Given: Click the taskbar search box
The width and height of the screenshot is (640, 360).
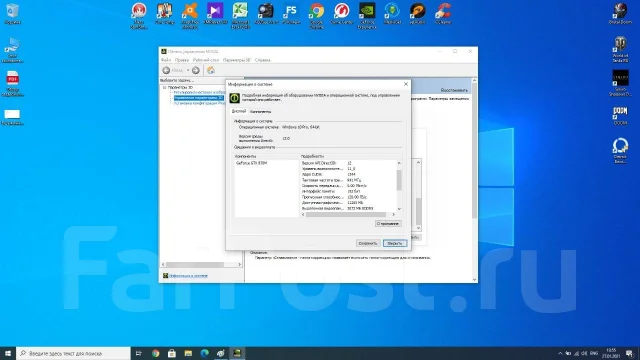Looking at the screenshot, I should click(73, 353).
